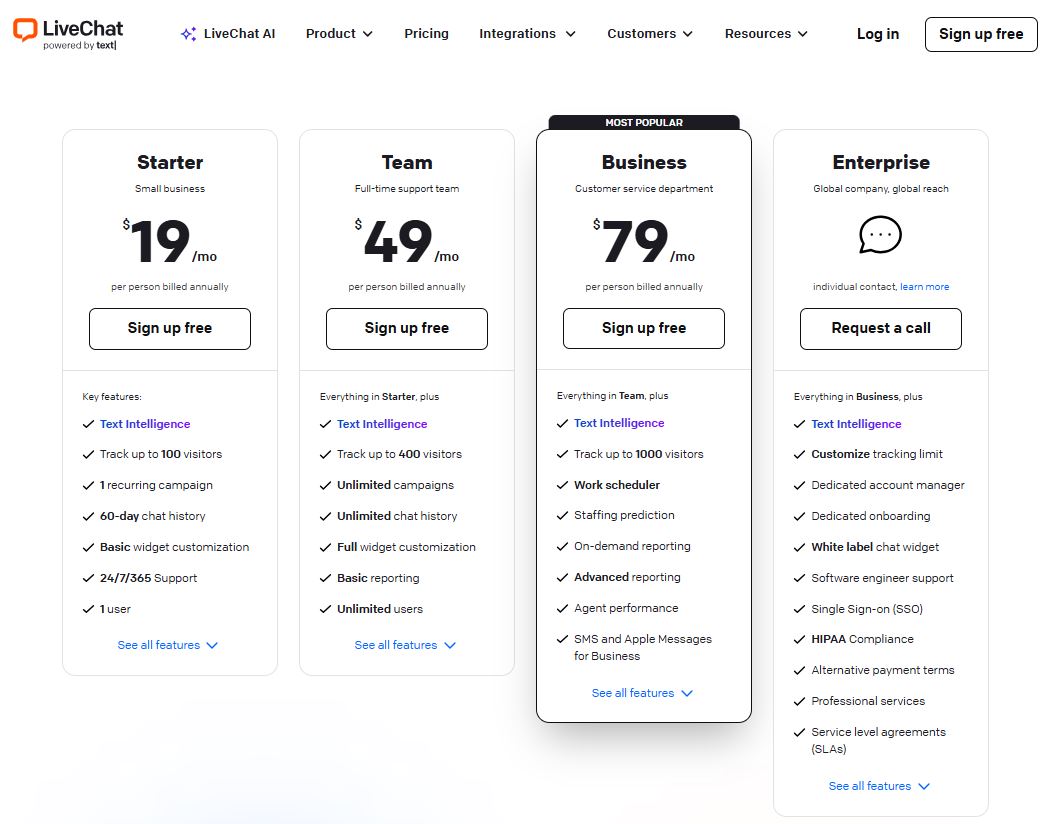Click the Log in link

(x=877, y=34)
